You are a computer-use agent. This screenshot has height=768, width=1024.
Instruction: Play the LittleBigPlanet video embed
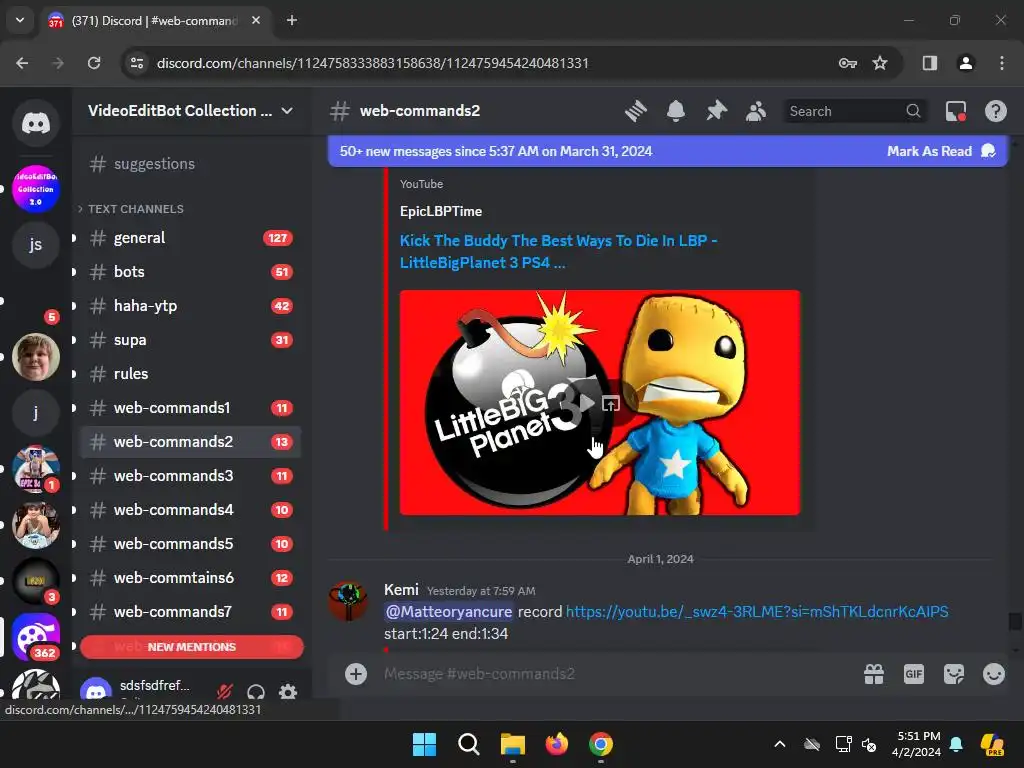[x=587, y=403]
